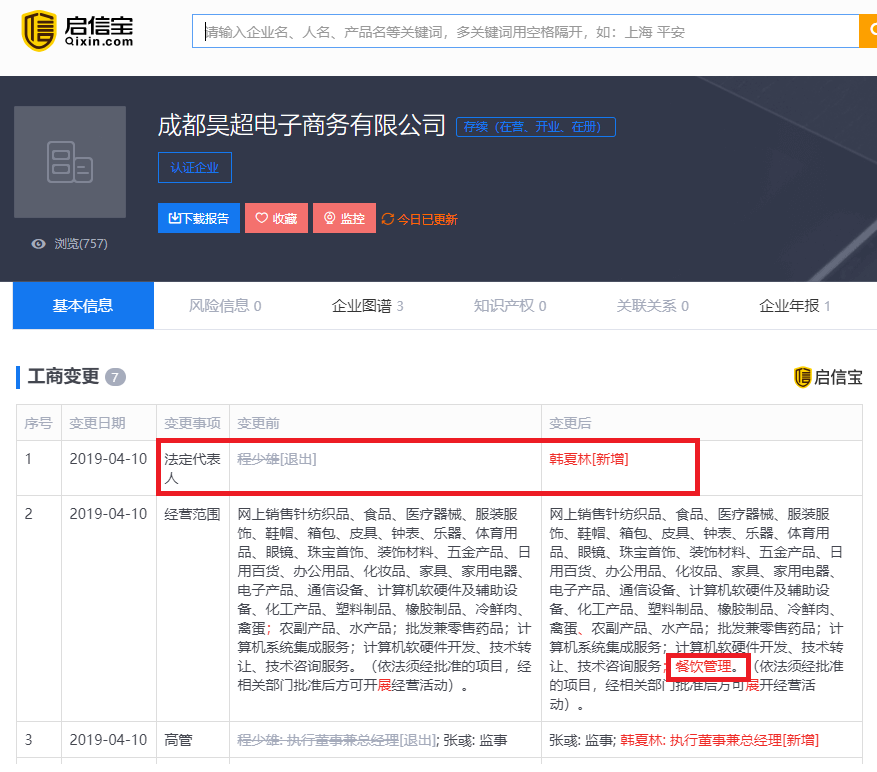Open the 知识产权 tab

tap(510, 305)
